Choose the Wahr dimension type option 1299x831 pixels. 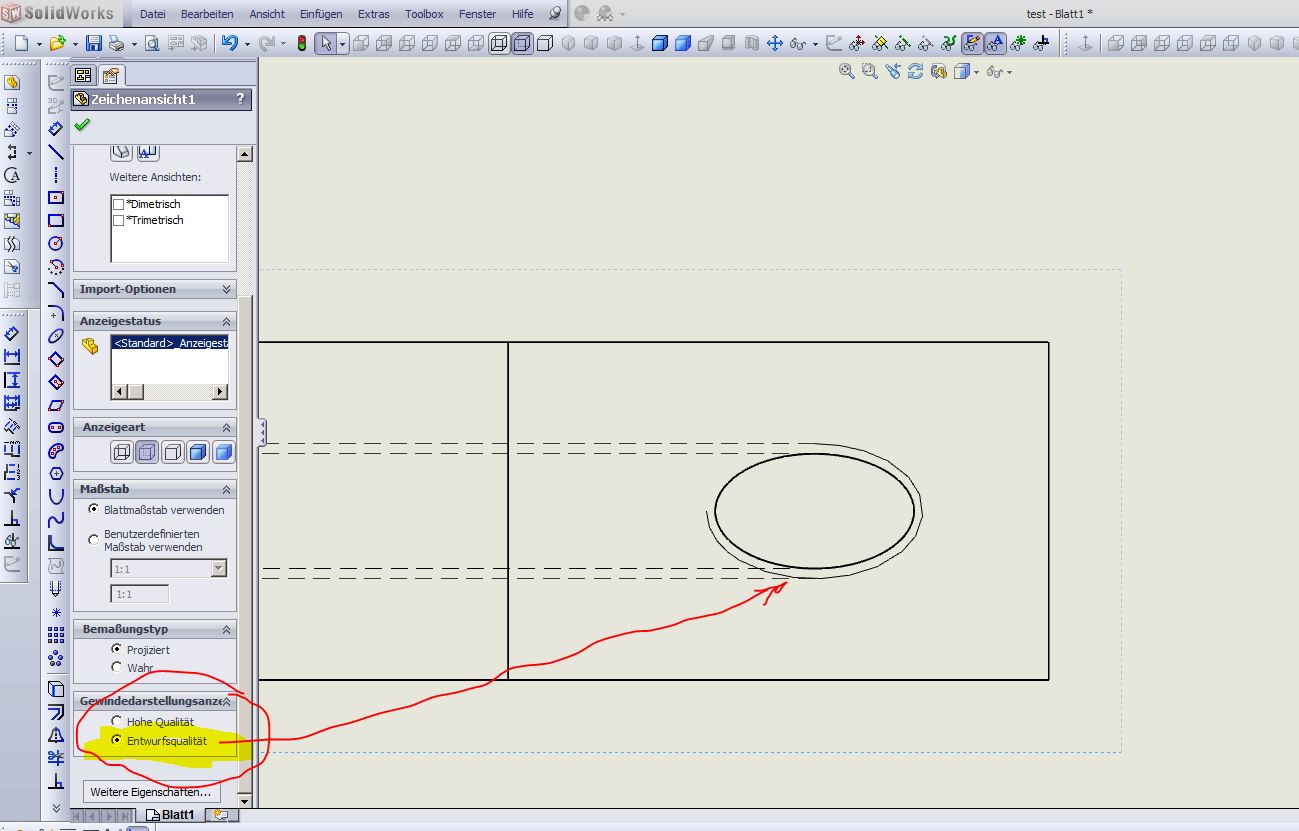[117, 667]
